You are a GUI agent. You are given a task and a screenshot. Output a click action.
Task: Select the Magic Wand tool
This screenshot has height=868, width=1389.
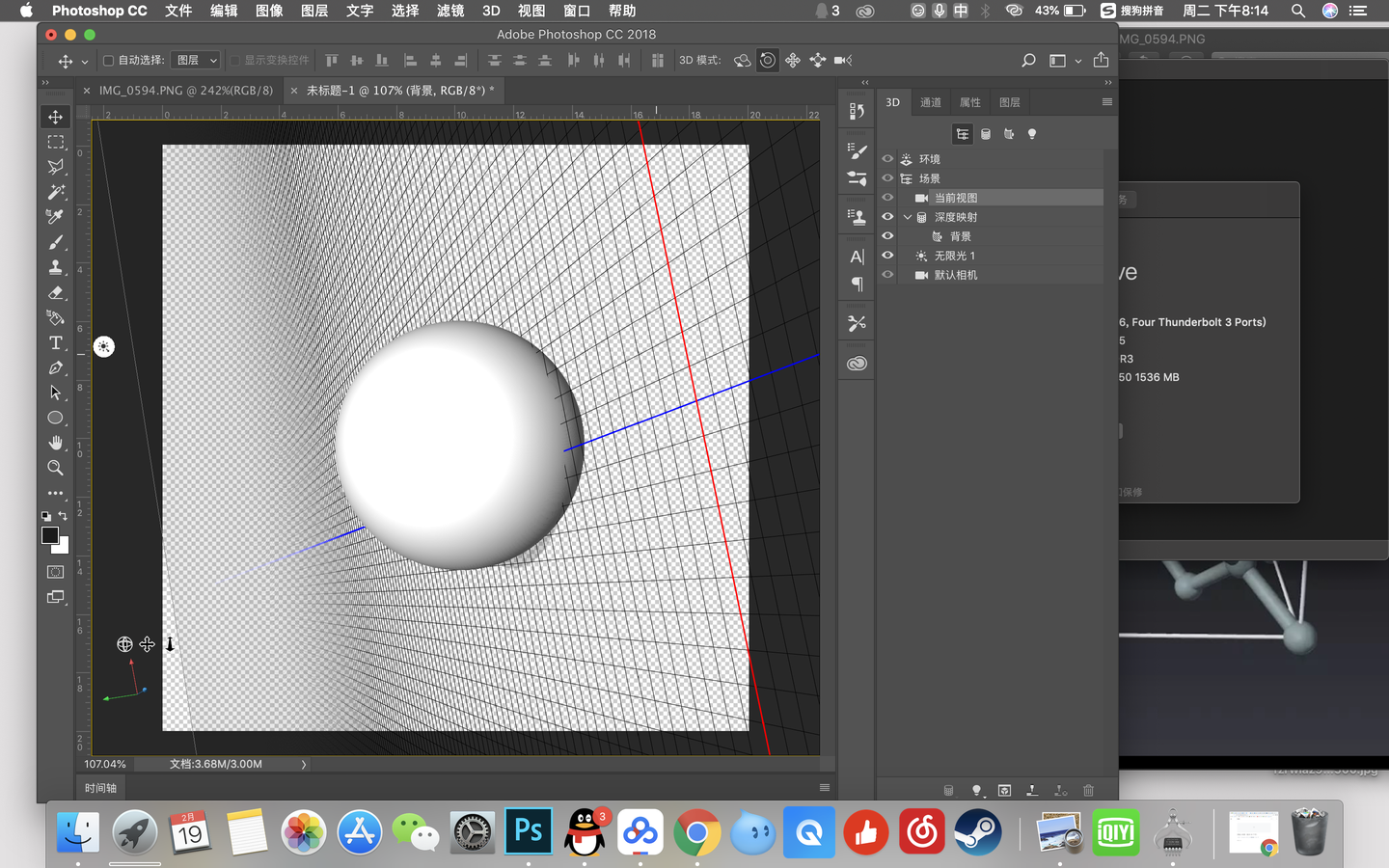[56, 192]
